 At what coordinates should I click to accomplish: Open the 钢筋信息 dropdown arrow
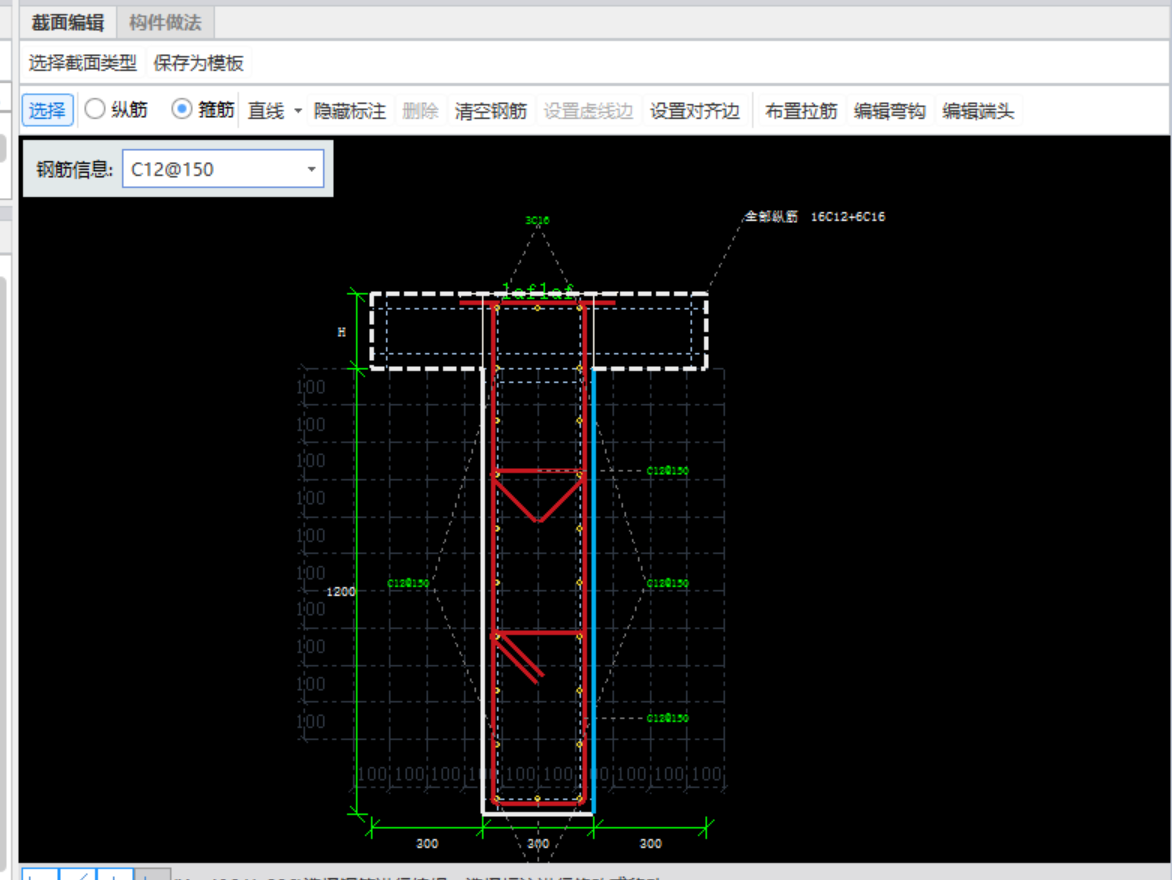[312, 169]
